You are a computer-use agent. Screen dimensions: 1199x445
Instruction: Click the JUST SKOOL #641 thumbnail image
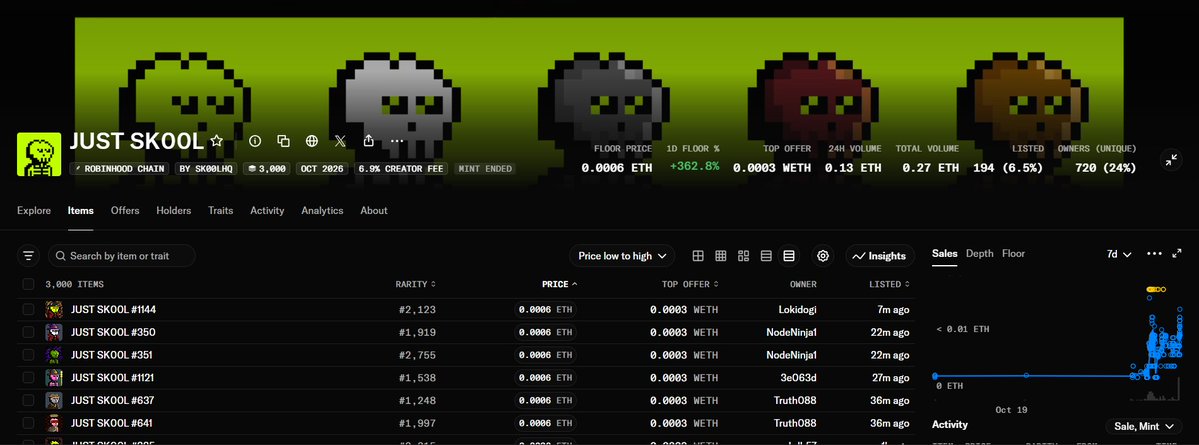[x=54, y=423]
